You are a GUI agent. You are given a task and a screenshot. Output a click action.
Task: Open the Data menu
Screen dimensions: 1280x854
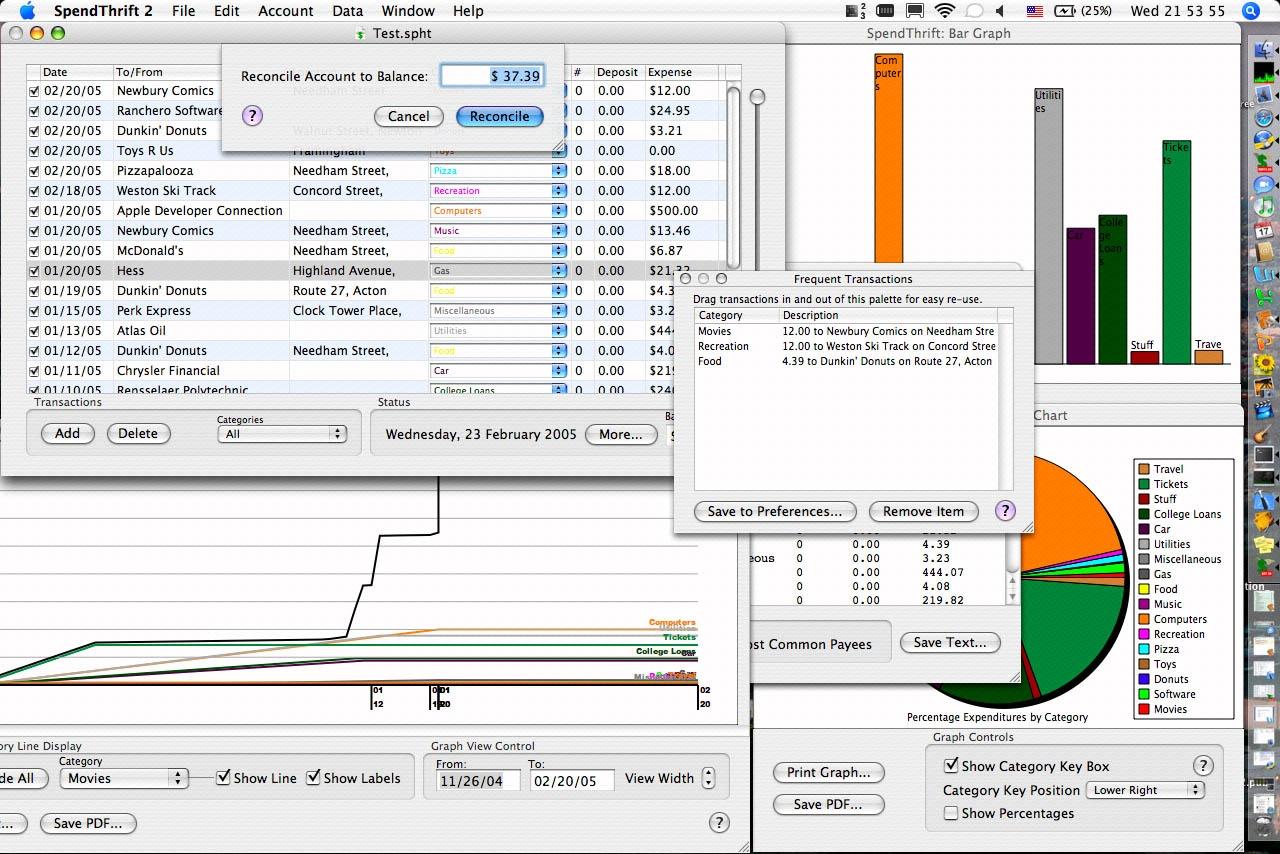[x=348, y=11]
